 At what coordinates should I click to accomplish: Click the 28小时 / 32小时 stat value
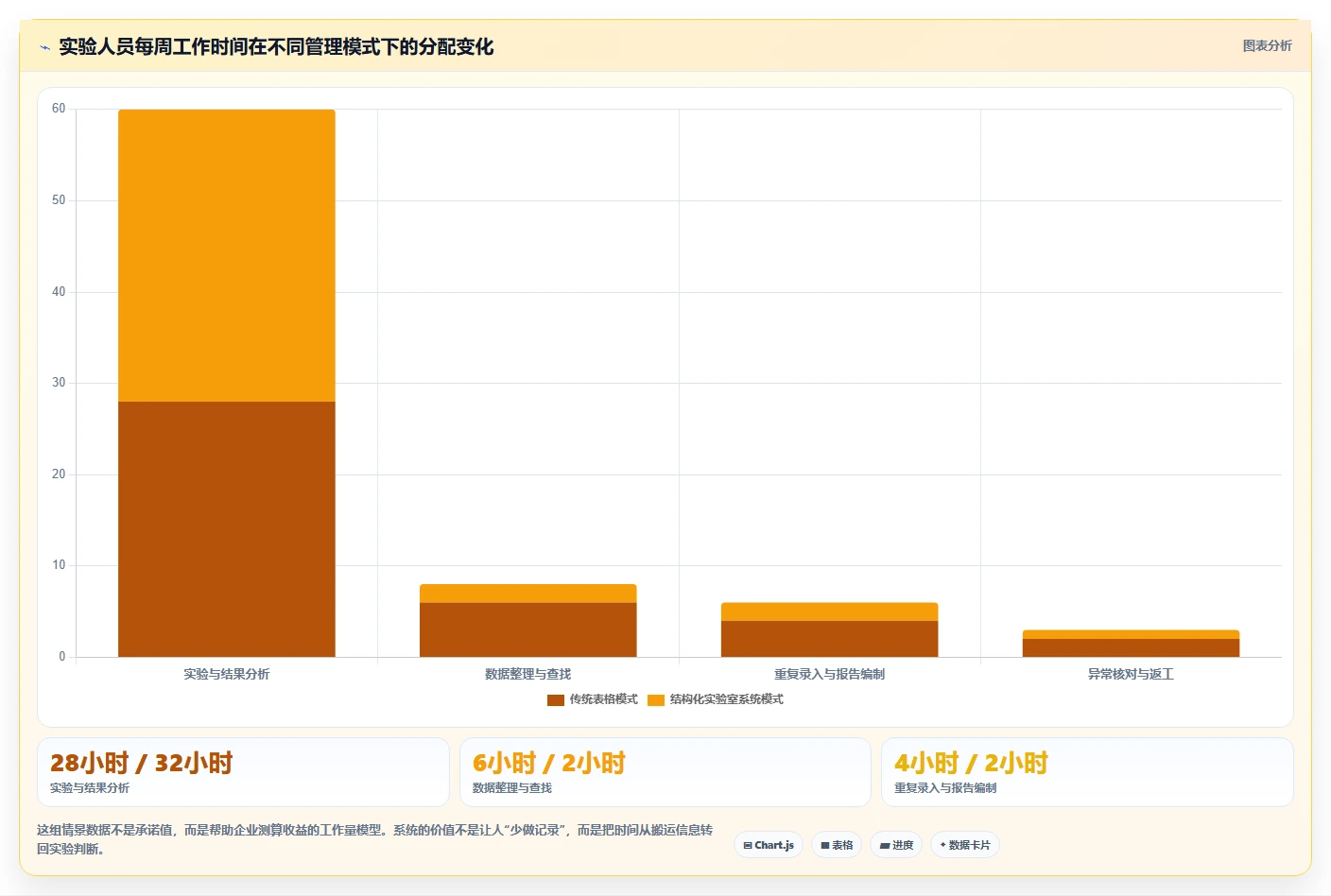click(x=142, y=763)
